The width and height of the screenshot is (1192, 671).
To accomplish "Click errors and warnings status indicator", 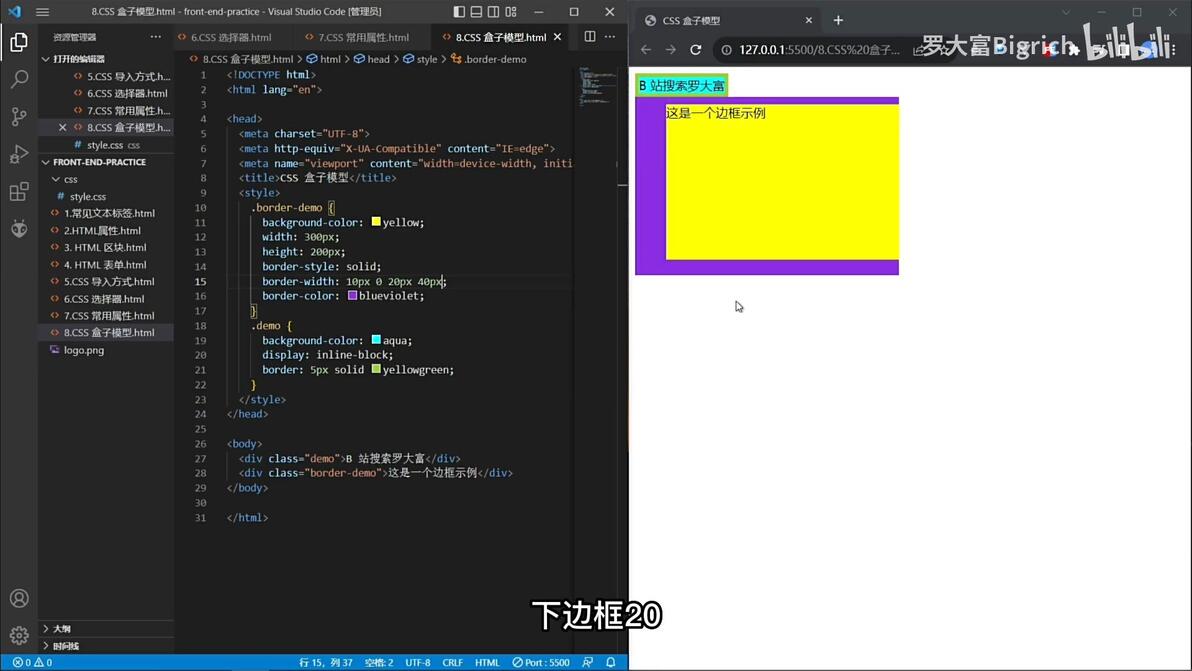I will pos(32,663).
